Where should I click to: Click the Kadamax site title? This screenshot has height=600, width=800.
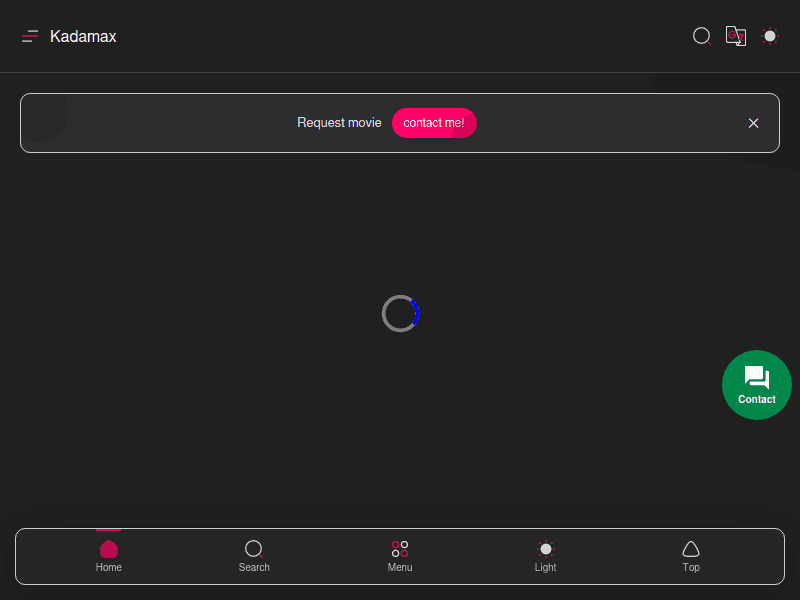(x=83, y=37)
